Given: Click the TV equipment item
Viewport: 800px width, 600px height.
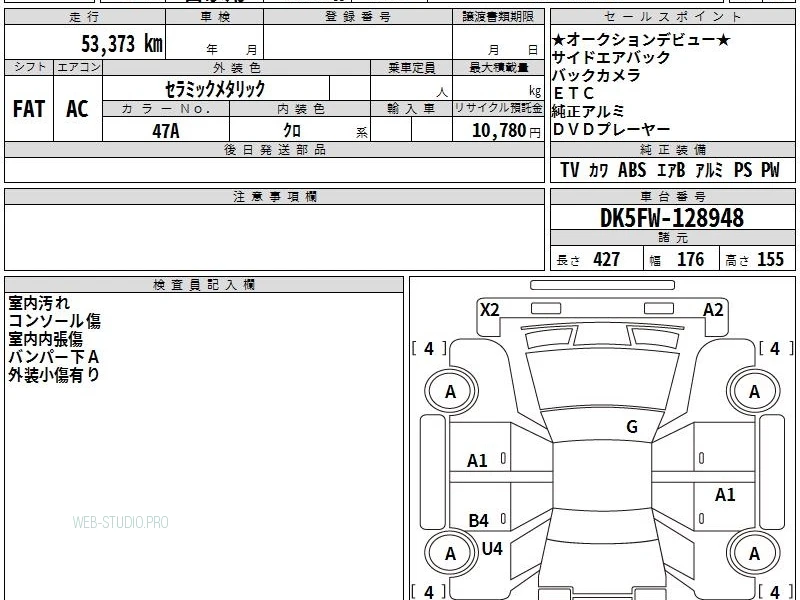Looking at the screenshot, I should coord(570,170).
